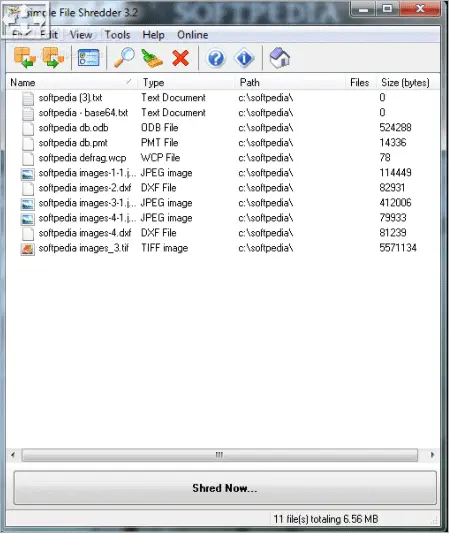This screenshot has width=449, height=533.
Task: Click the JPEG icon of softpedia images-3-1
Action: click(x=28, y=204)
